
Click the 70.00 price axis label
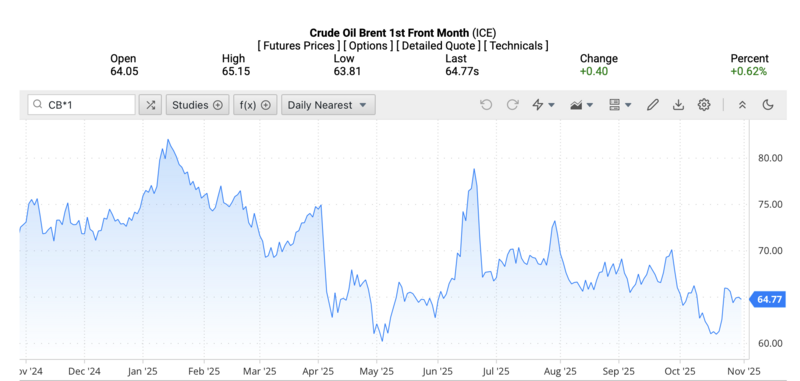pyautogui.click(x=770, y=250)
